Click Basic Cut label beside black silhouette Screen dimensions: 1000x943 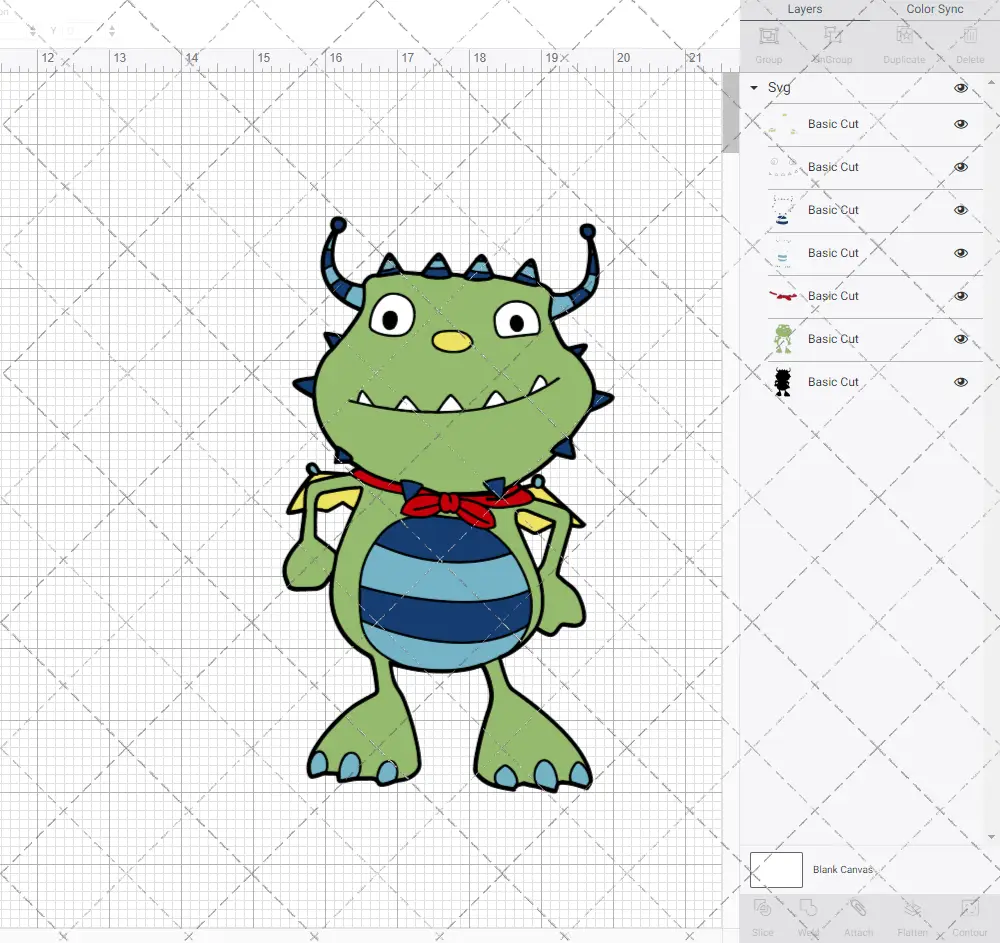[x=833, y=382]
